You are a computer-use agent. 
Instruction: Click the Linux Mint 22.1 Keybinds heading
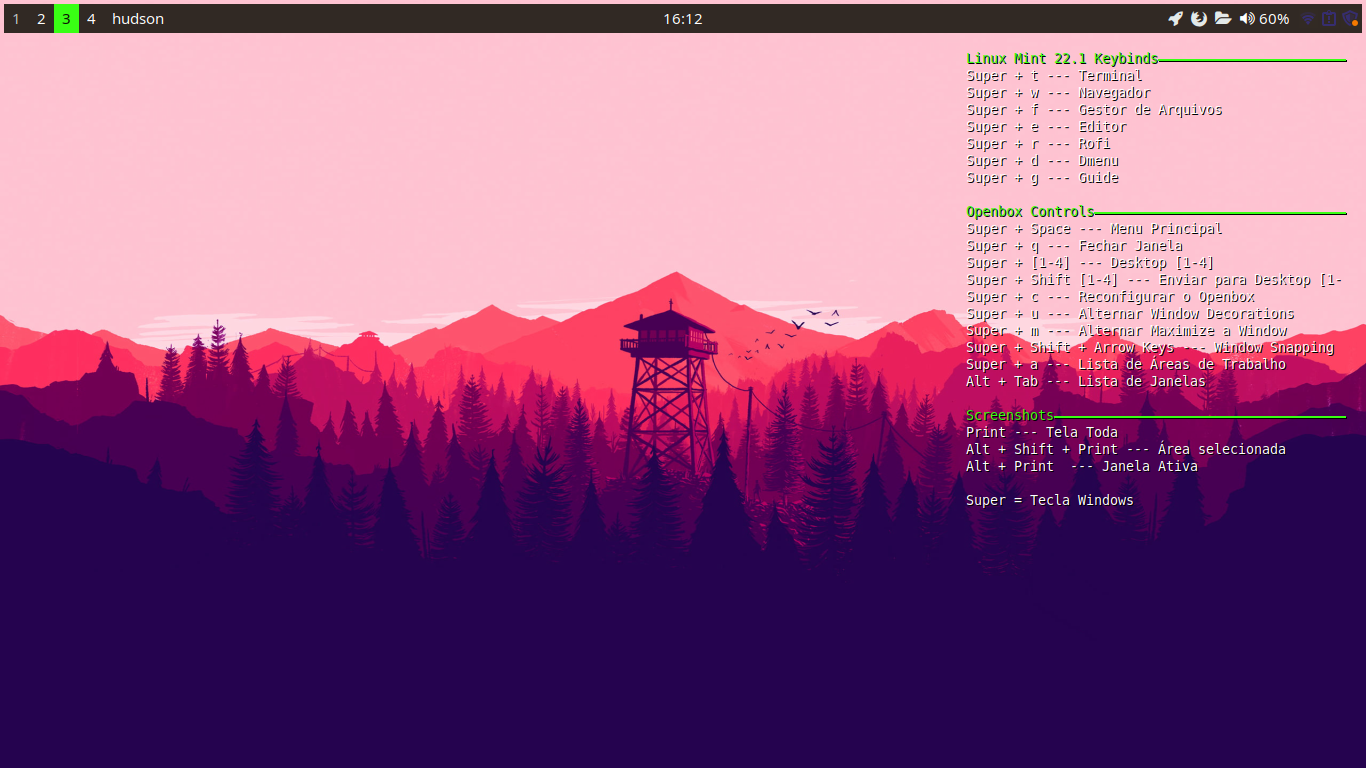coord(1062,59)
